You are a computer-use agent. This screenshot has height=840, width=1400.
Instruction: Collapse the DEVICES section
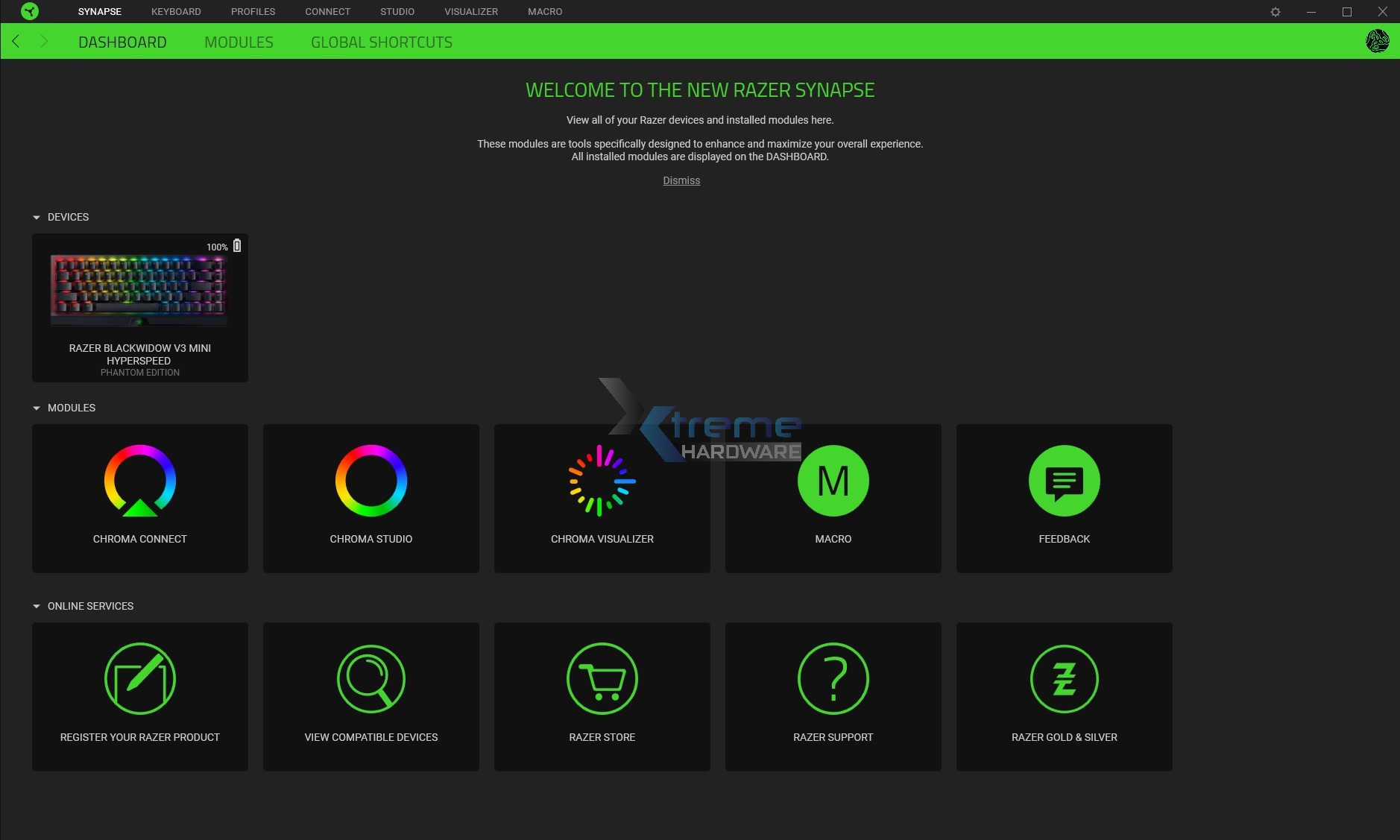[x=36, y=216]
